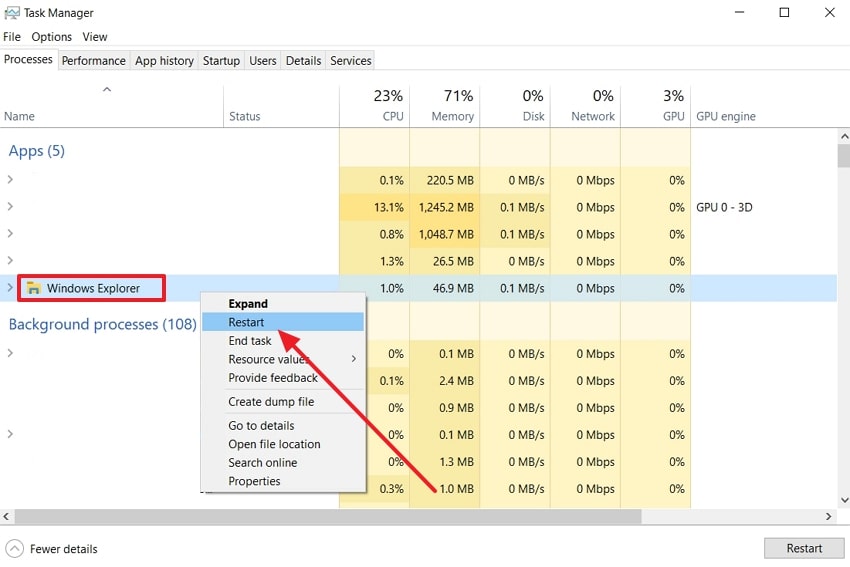Open the File menu
Image resolution: width=850 pixels, height=567 pixels.
pos(12,37)
